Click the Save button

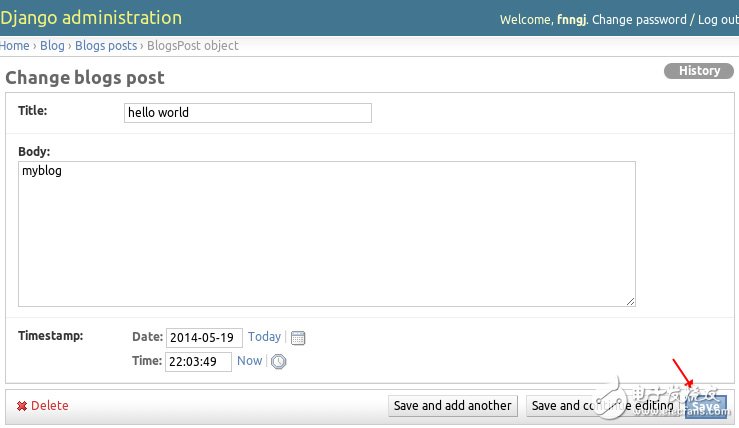point(706,406)
